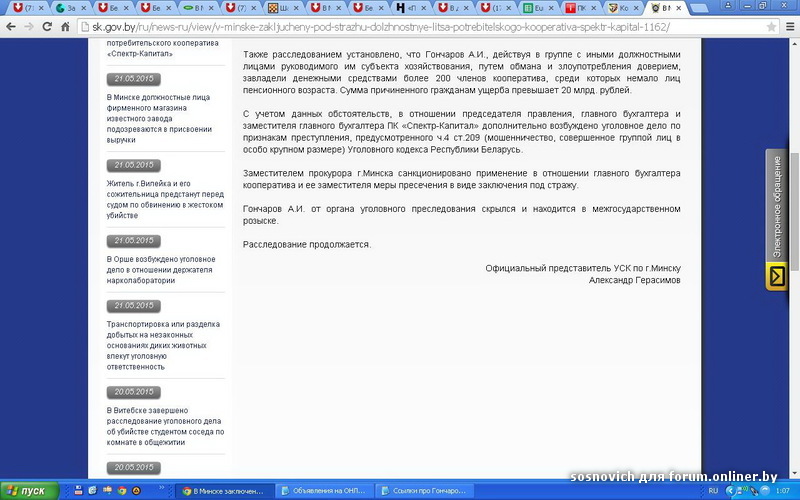The height and width of the screenshot is (500, 800).
Task: Select taskbar button 'В Минске заключен...'
Action: click(x=224, y=491)
